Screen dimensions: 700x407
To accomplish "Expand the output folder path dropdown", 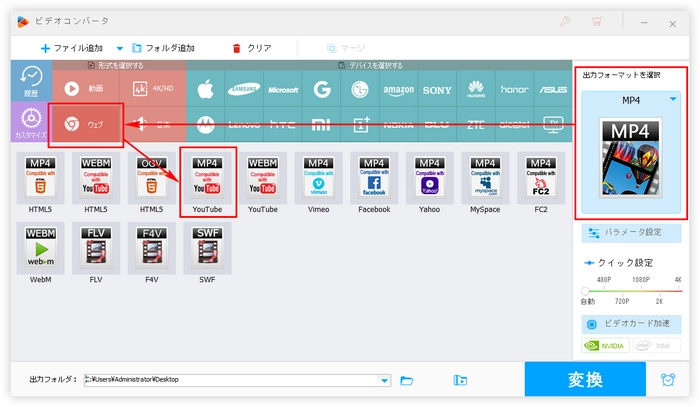I will 385,380.
